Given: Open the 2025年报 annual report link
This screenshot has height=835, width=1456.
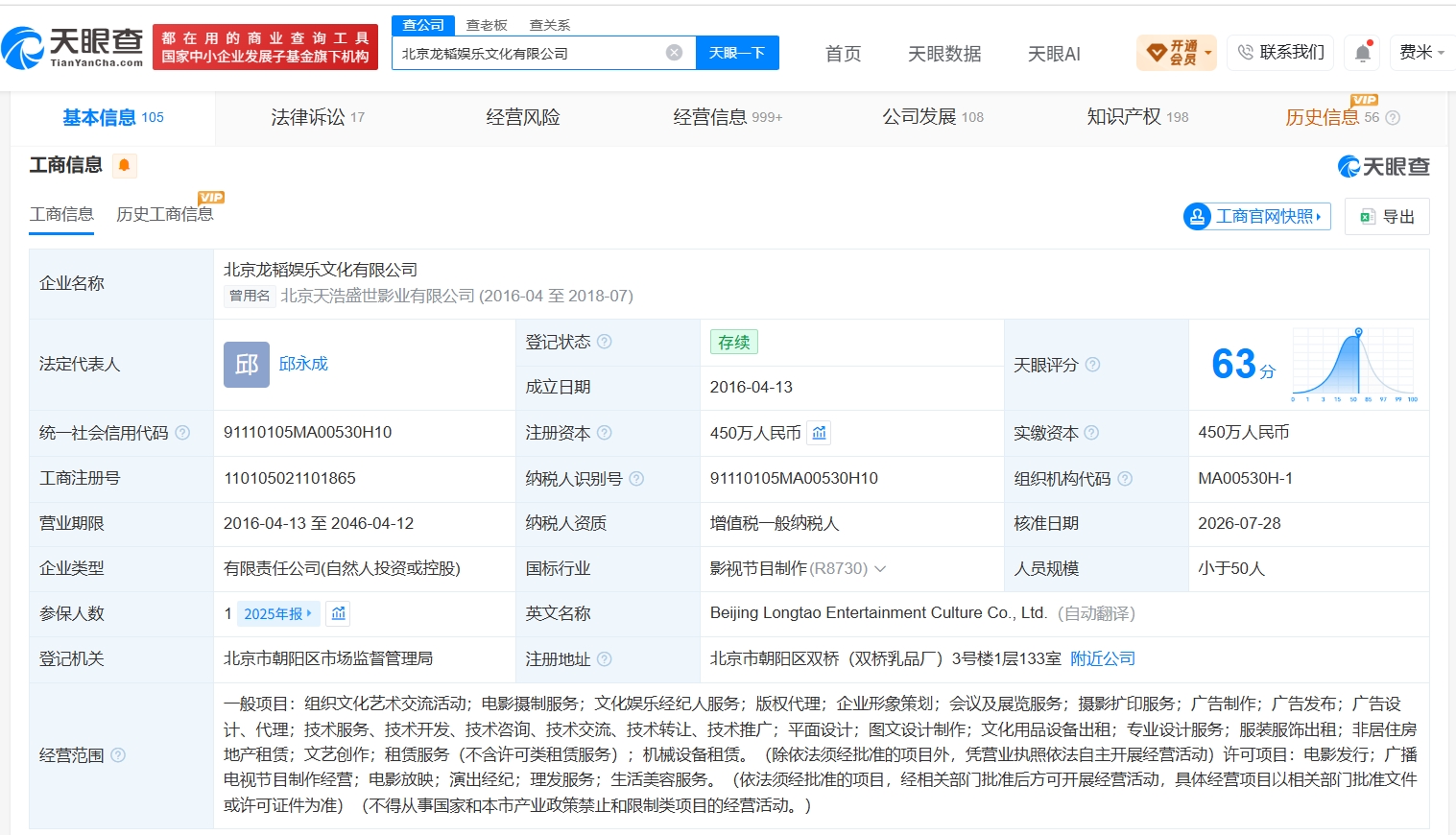Looking at the screenshot, I should [277, 614].
